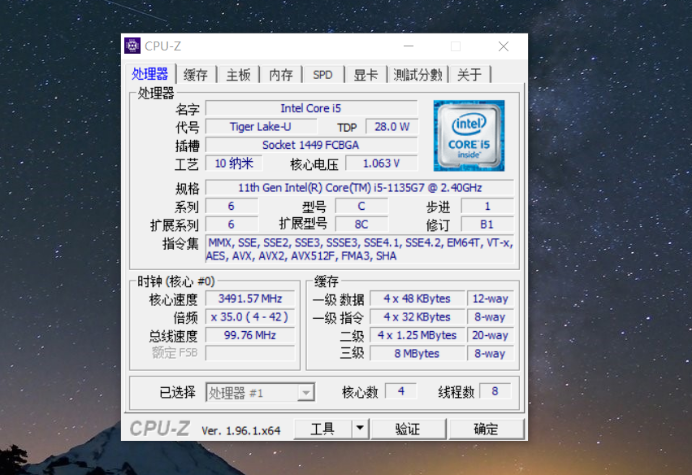Screen dimensions: 692x475
Task: Go to the SPD tab
Action: coord(323,75)
